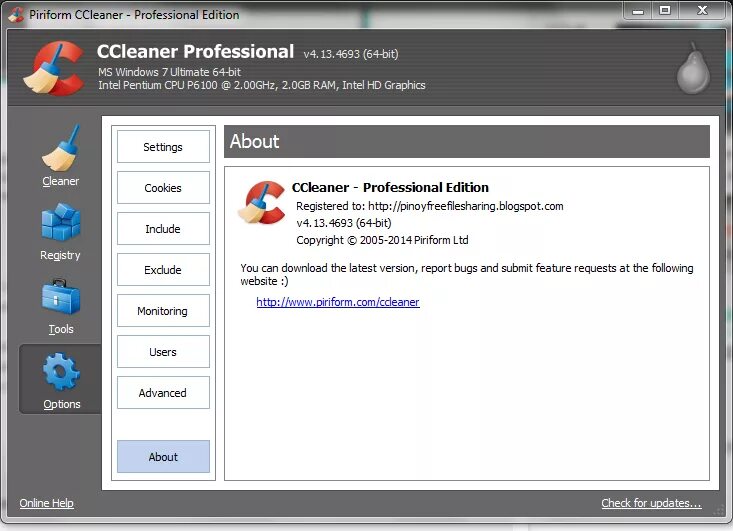This screenshot has height=531, width=733.
Task: Open the Cleaner section broom icon
Action: pyautogui.click(x=61, y=148)
